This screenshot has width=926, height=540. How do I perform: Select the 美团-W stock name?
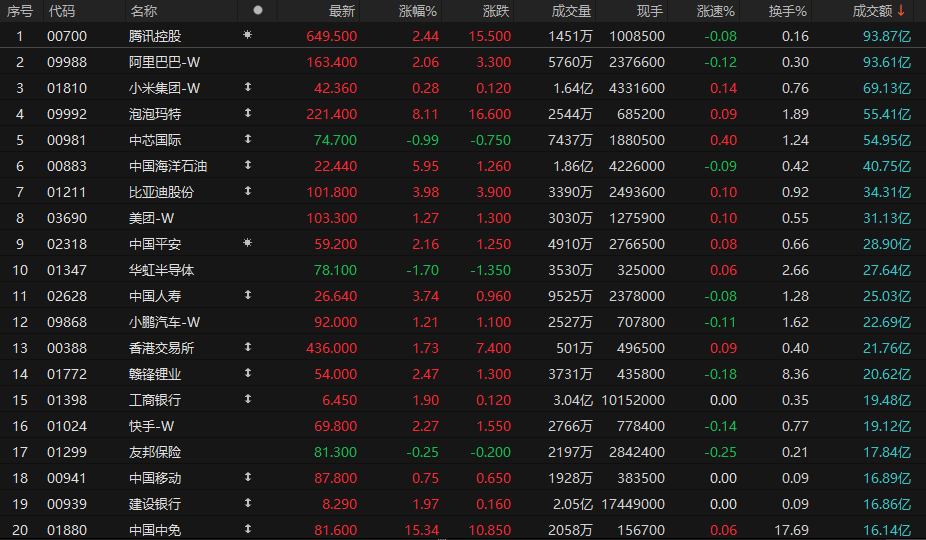tap(151, 218)
